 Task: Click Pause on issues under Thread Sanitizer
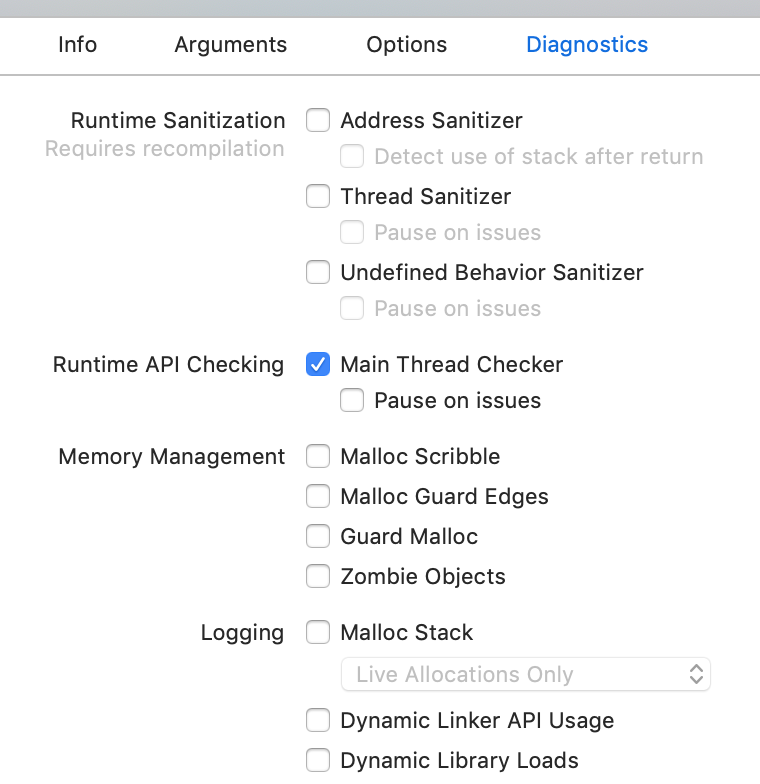coord(352,232)
